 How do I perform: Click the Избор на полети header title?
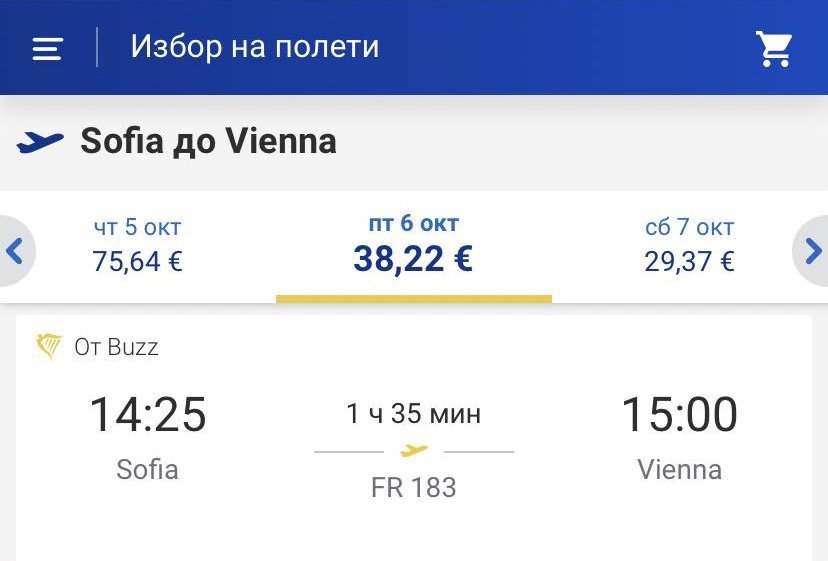click(x=254, y=47)
